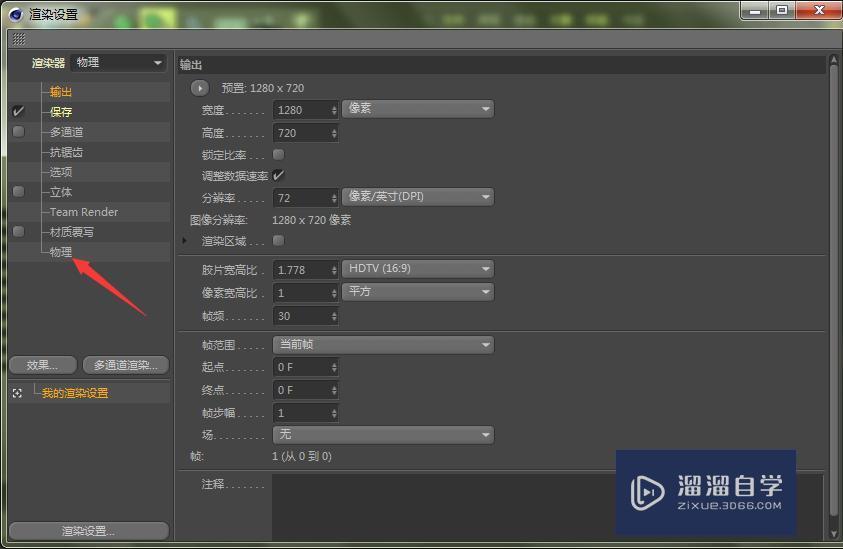Open the 平方 pixel aspect dropdown
The height and width of the screenshot is (549, 843).
tap(418, 291)
